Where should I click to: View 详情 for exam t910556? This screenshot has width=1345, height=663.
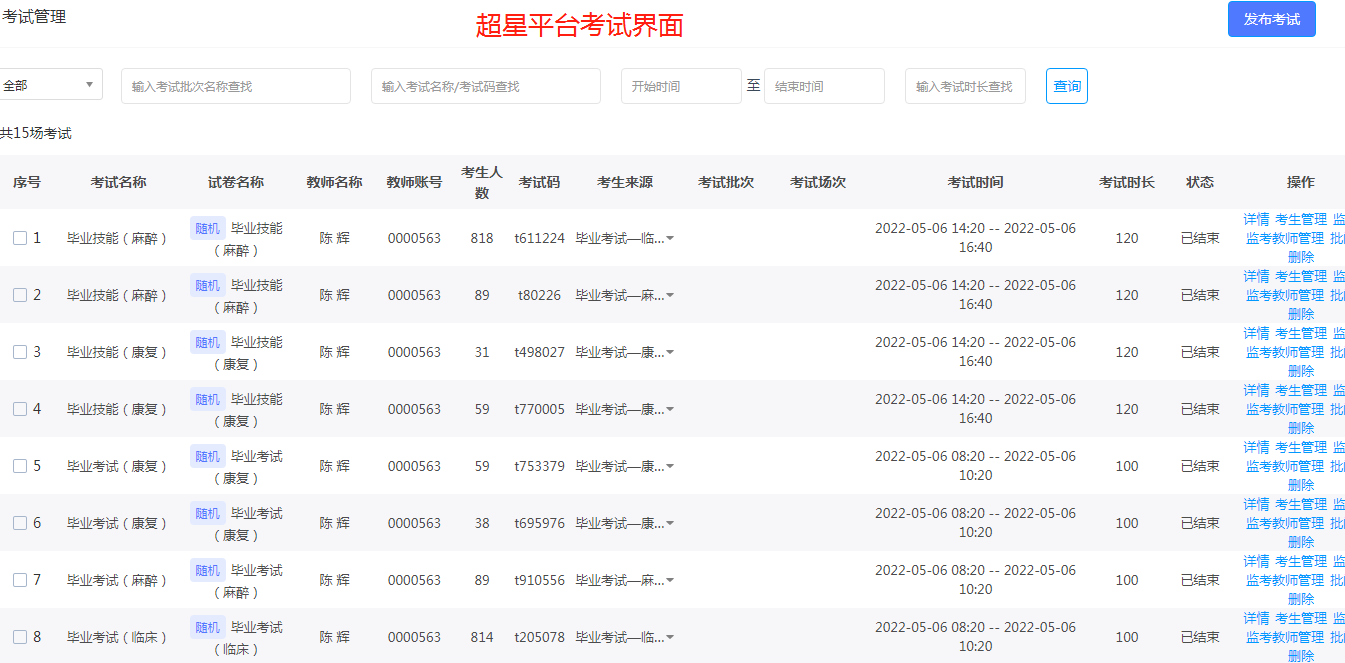pyautogui.click(x=1256, y=561)
